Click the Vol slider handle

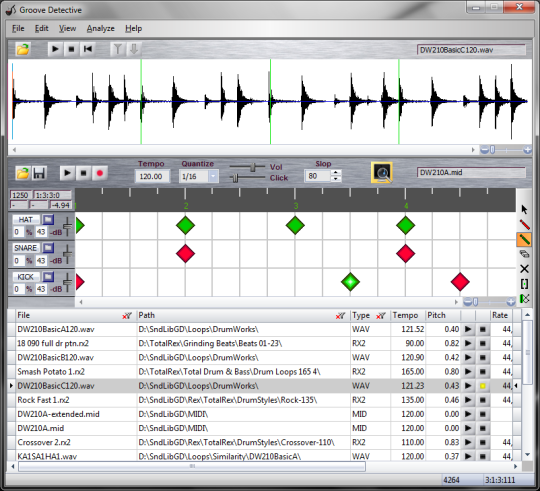tap(253, 167)
